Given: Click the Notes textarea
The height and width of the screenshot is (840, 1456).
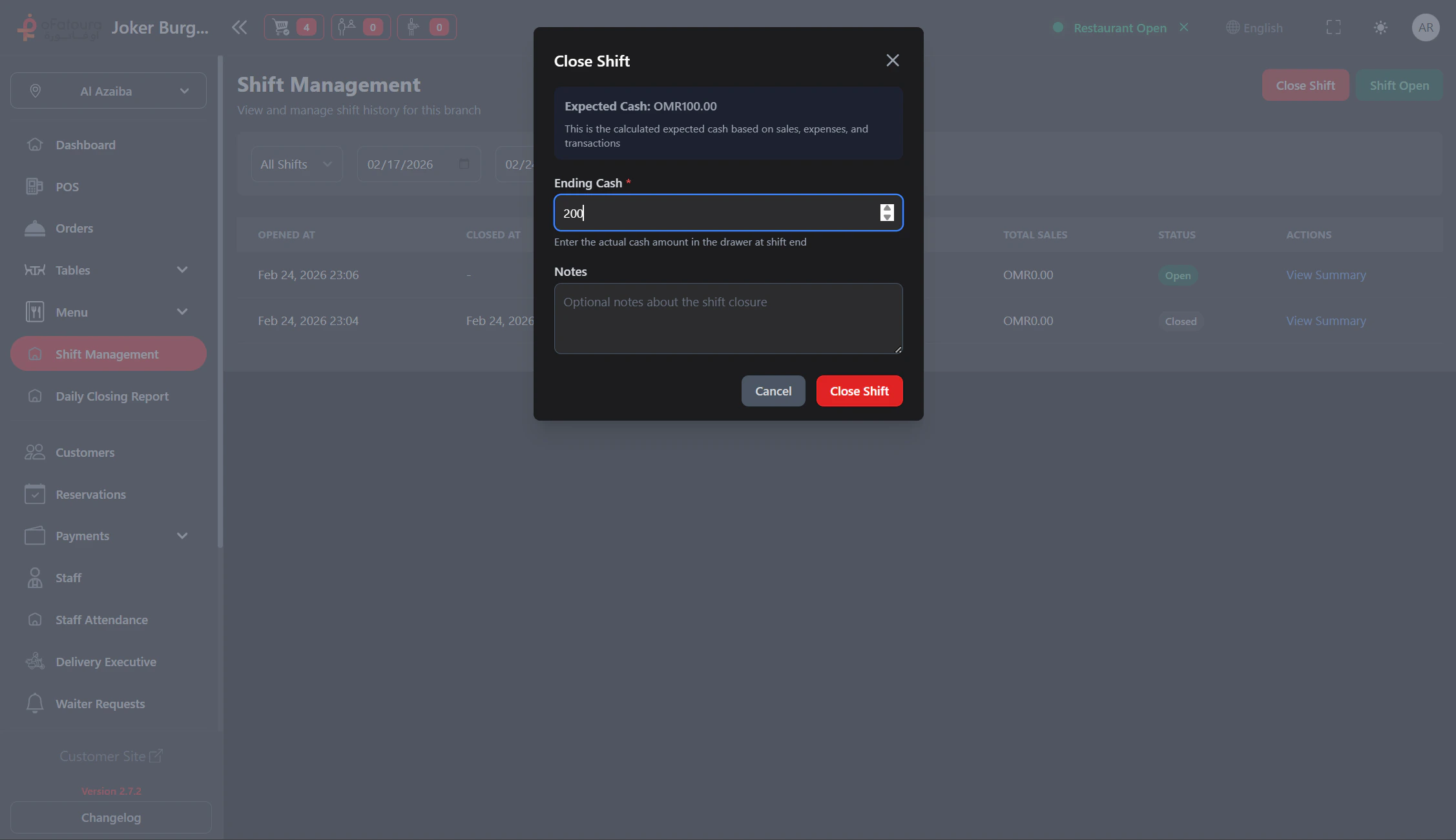Looking at the screenshot, I should [728, 319].
